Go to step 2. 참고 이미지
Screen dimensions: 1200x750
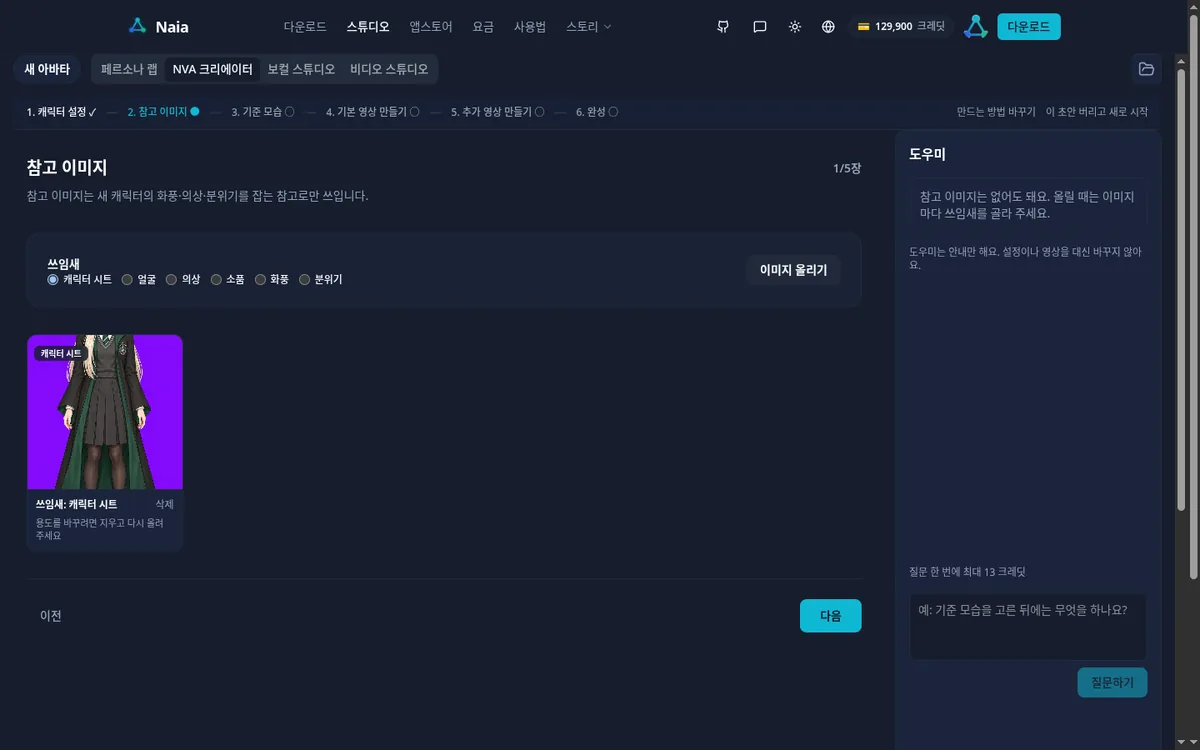click(163, 112)
